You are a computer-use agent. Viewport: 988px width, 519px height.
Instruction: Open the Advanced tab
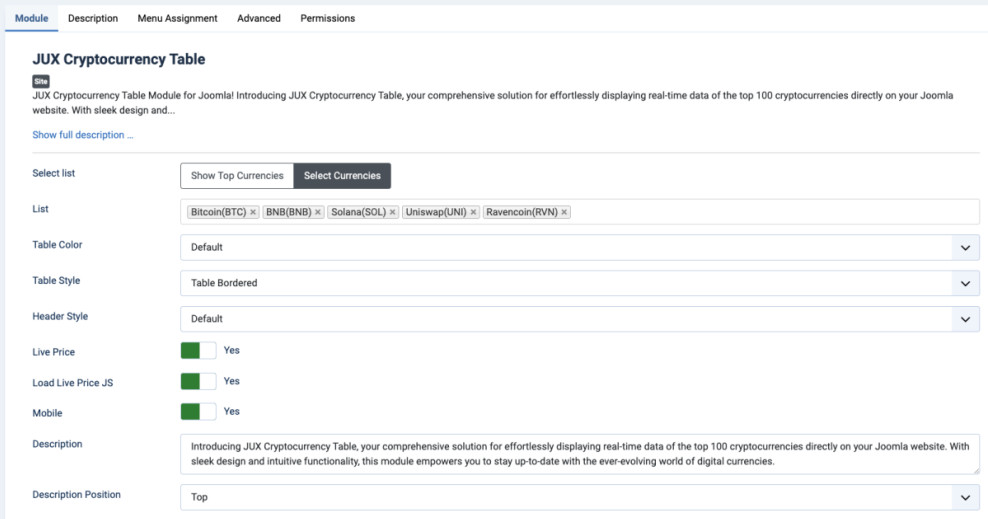pyautogui.click(x=259, y=18)
